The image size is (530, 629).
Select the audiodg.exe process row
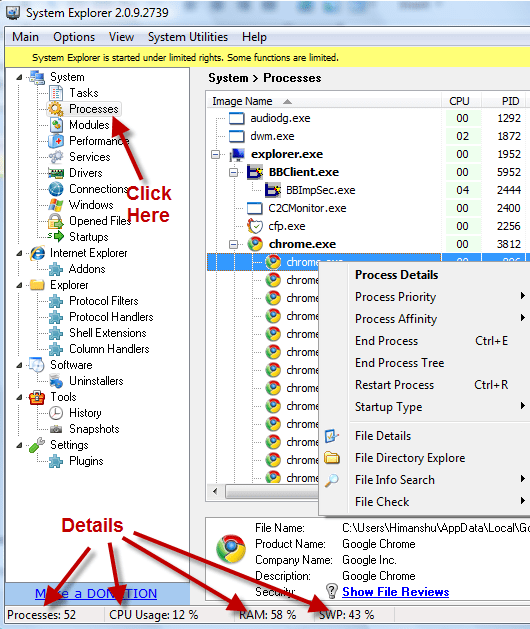click(368, 118)
